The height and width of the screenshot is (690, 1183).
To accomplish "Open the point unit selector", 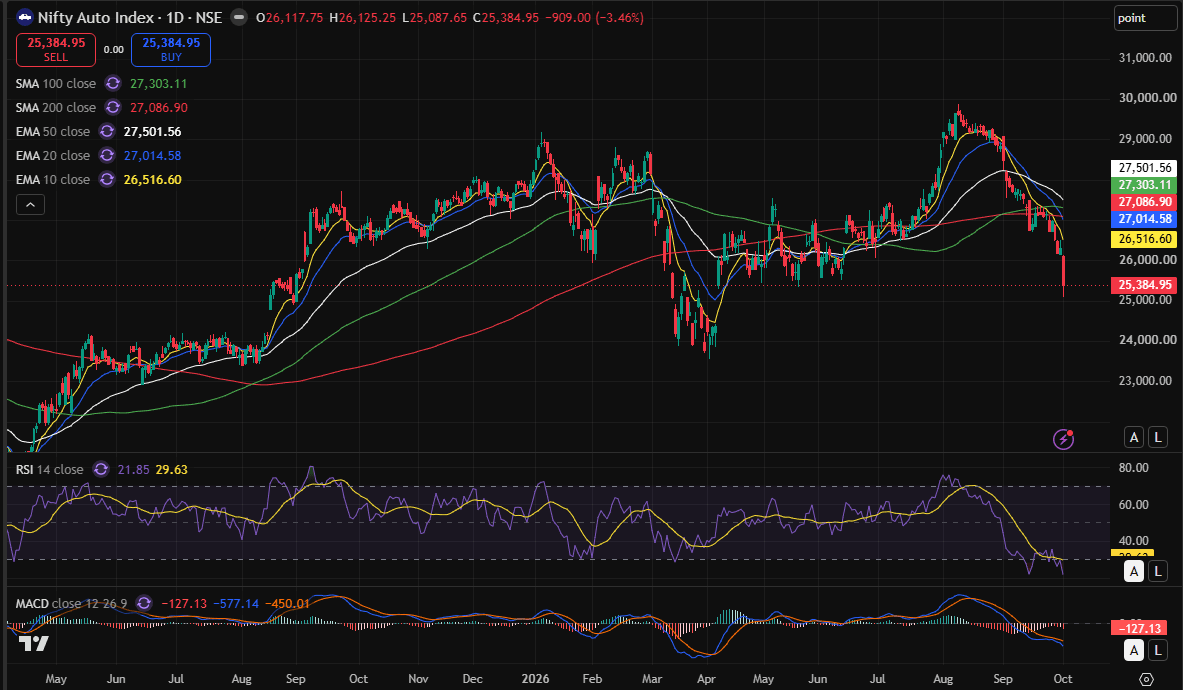I will [1145, 18].
